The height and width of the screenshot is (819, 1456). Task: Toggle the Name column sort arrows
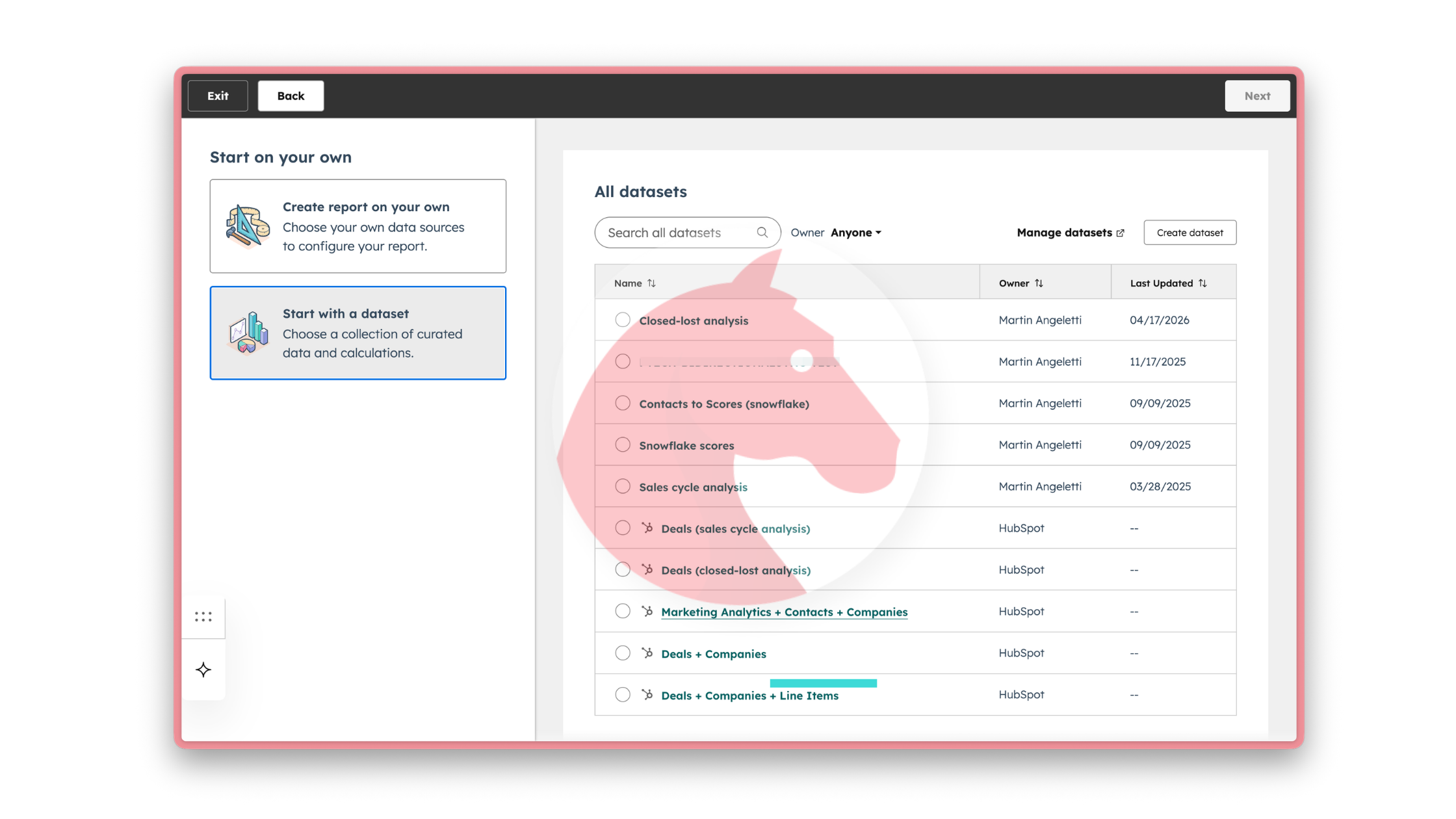coord(653,283)
